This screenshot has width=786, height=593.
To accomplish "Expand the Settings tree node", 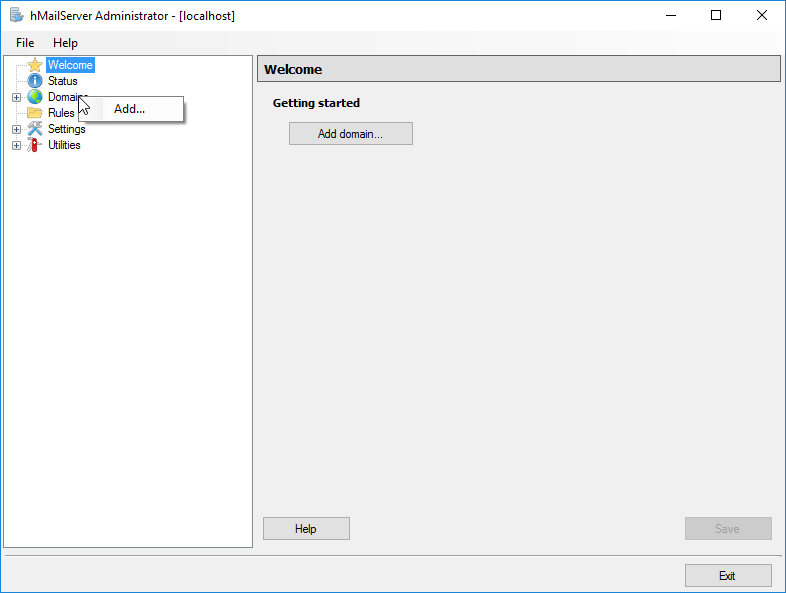I will click(x=17, y=129).
